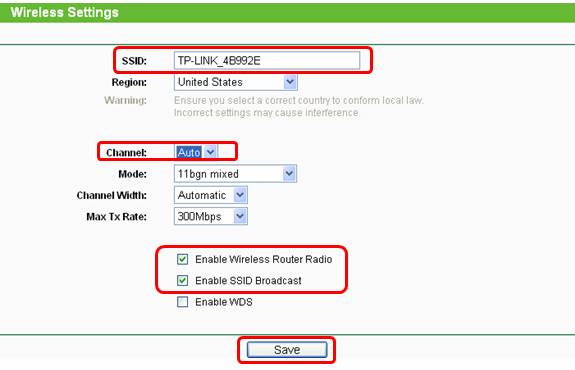Uncheck Enable Wireless Router Radio checkbox
Image resolution: width=575 pixels, height=370 pixels.
(x=182, y=259)
